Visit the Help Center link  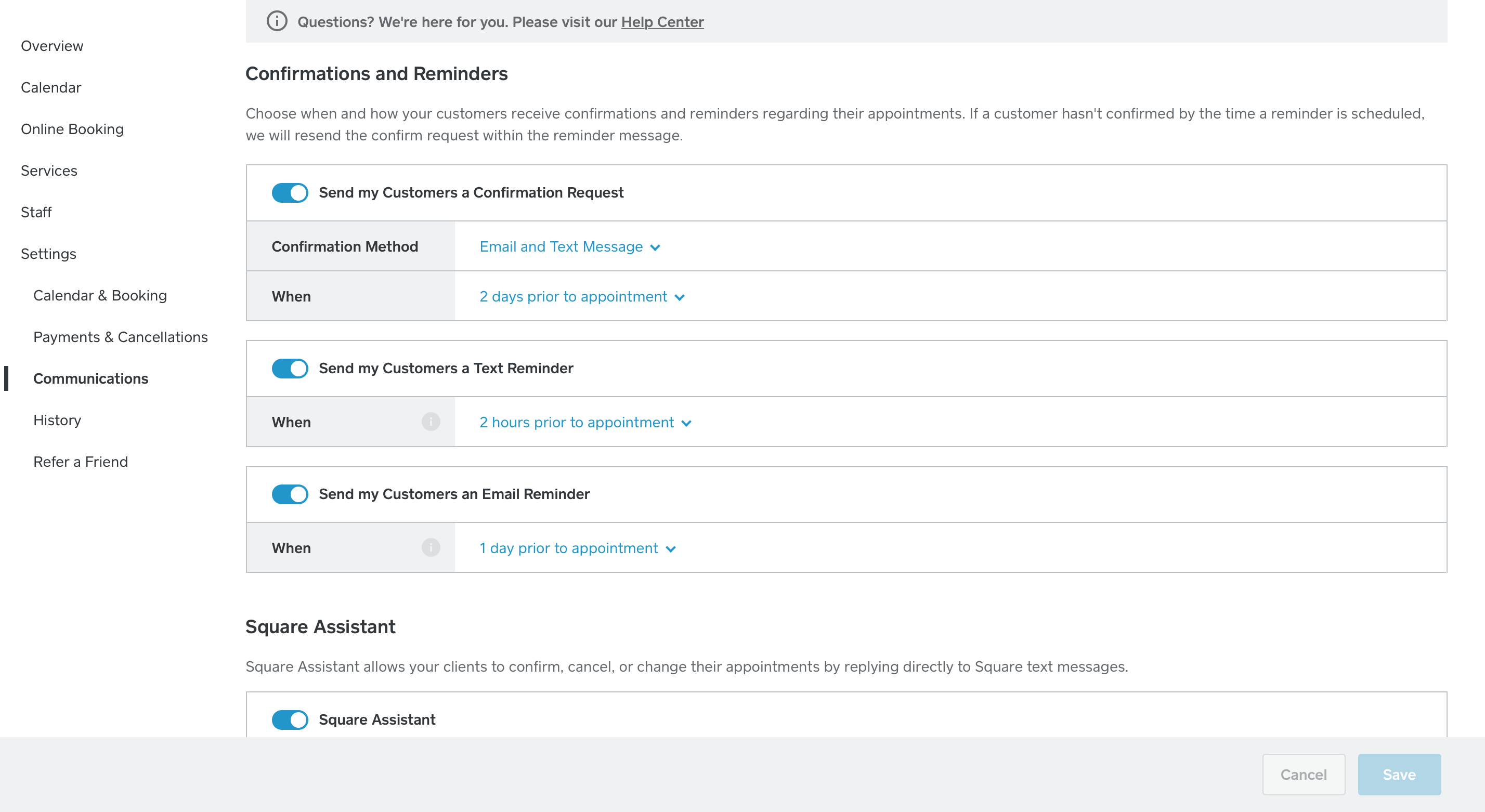point(662,22)
